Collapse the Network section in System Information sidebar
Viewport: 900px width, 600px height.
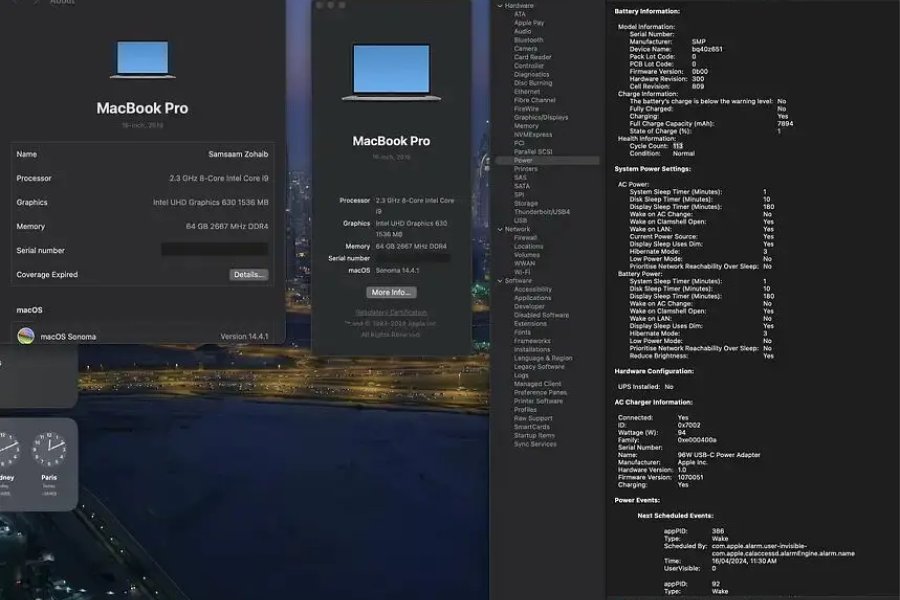(500, 229)
